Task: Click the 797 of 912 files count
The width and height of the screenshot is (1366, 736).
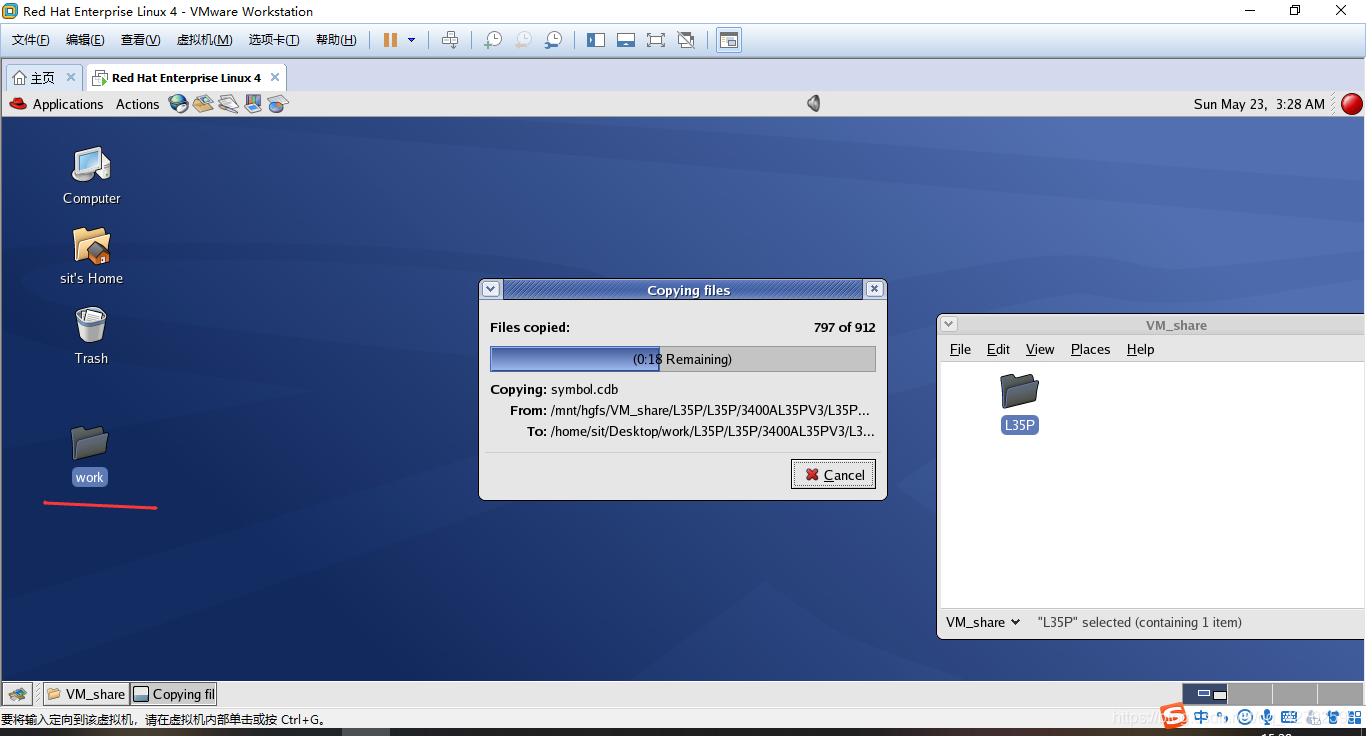Action: pos(845,327)
